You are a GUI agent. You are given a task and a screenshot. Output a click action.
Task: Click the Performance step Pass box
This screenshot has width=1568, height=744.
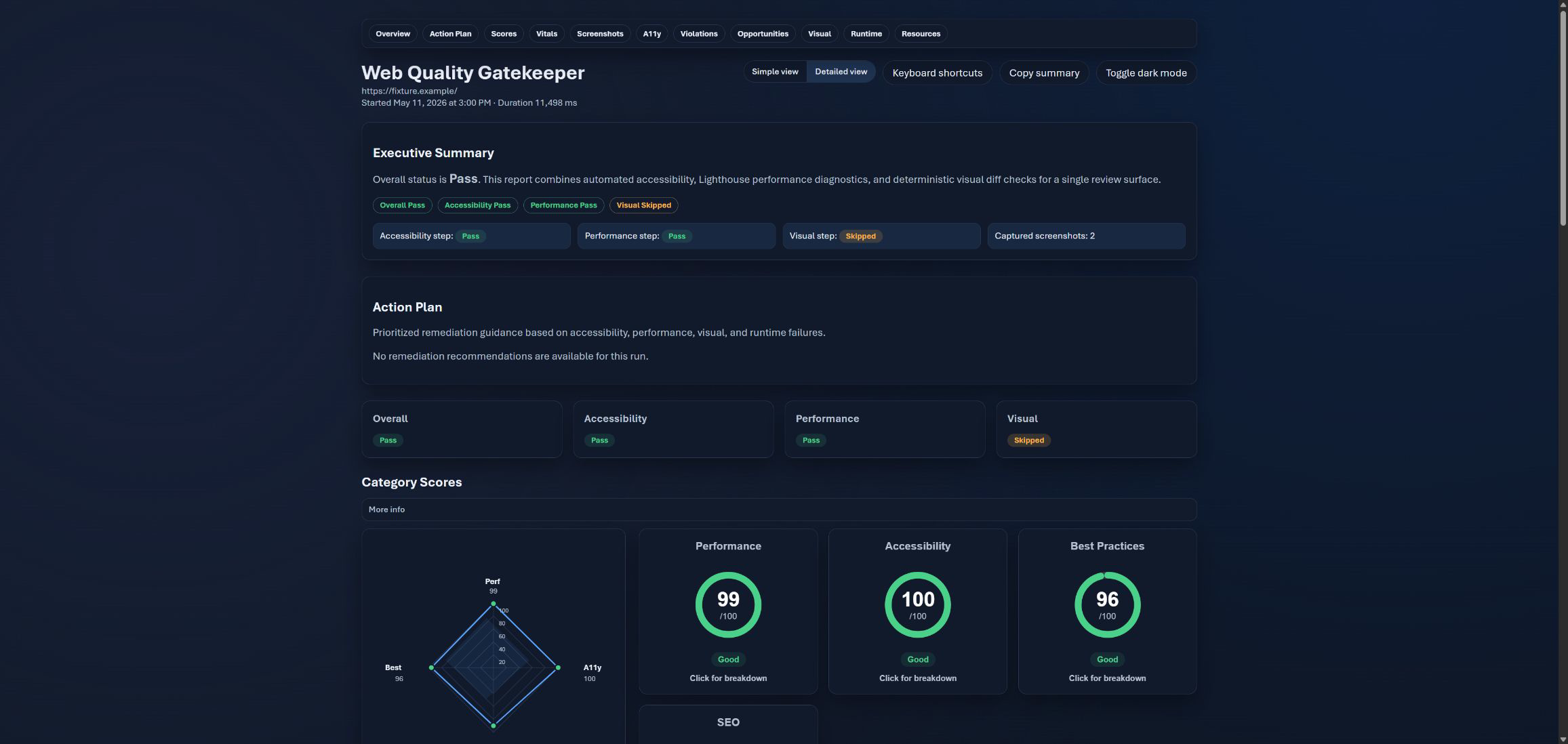[x=676, y=236]
